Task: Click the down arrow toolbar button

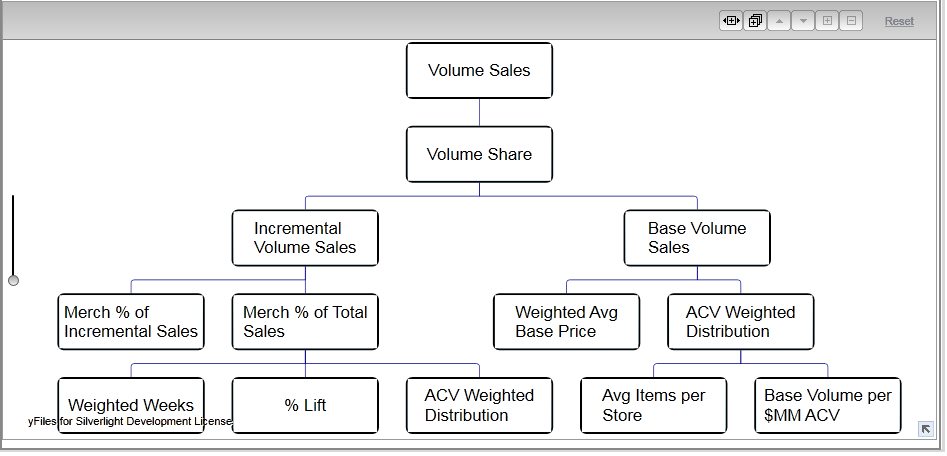Action: 803,21
